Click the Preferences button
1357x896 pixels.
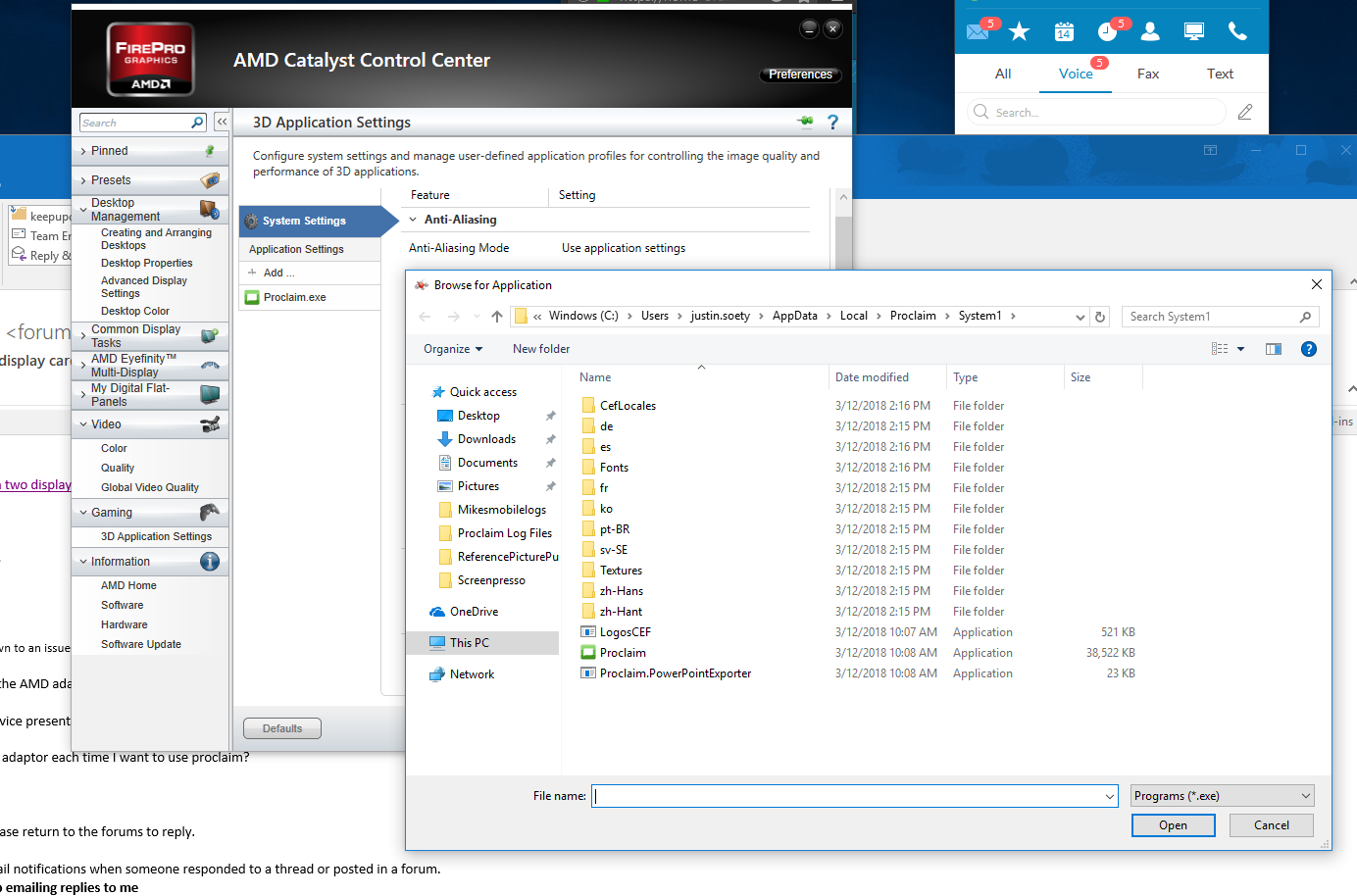click(800, 75)
